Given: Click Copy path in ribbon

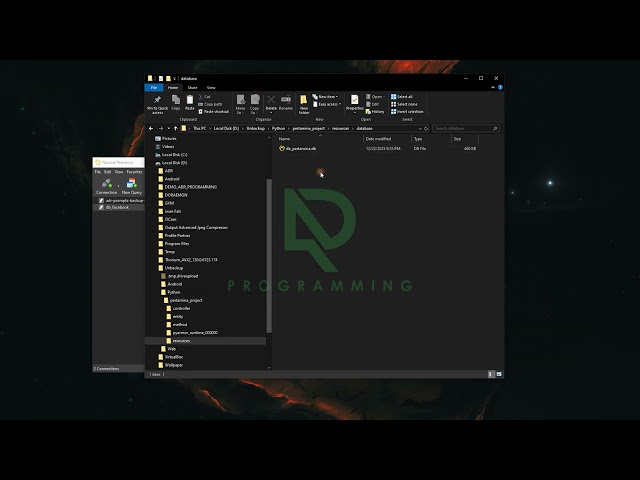Looking at the screenshot, I should coord(210,104).
